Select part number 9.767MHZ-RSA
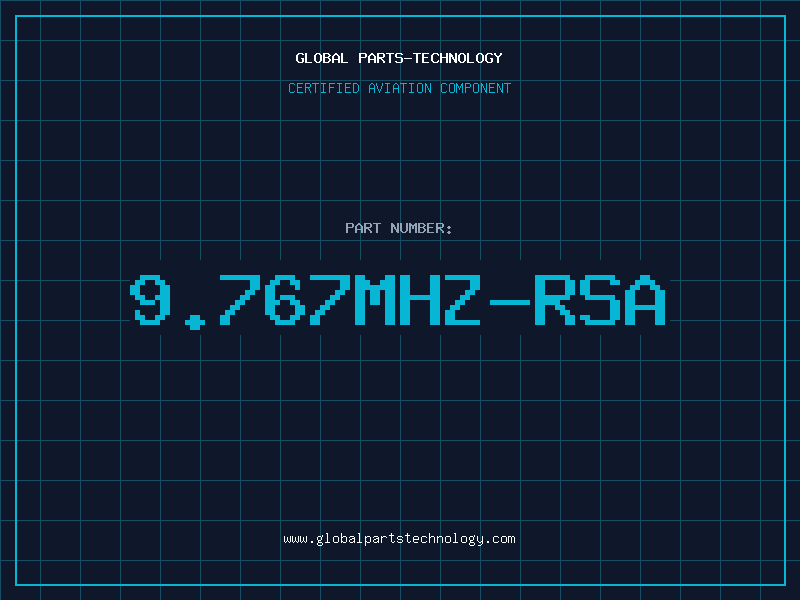800x600 pixels. [398, 301]
